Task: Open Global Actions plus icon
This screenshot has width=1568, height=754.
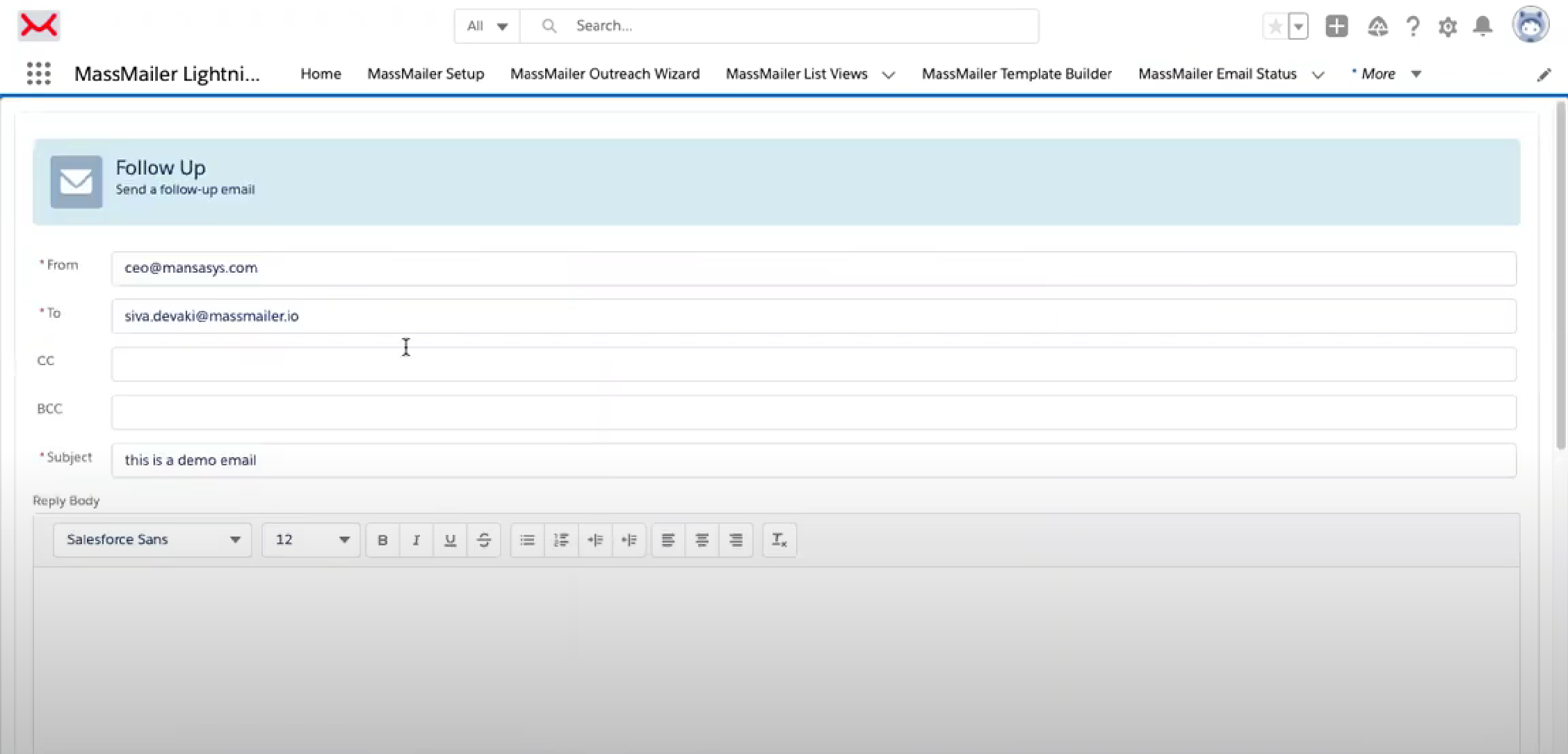Action: point(1336,26)
